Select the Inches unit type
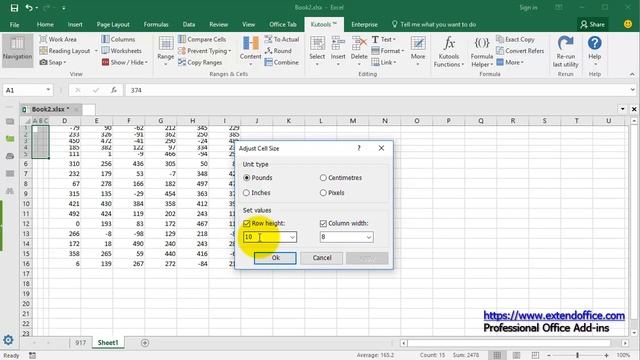The width and height of the screenshot is (640, 360). click(257, 193)
